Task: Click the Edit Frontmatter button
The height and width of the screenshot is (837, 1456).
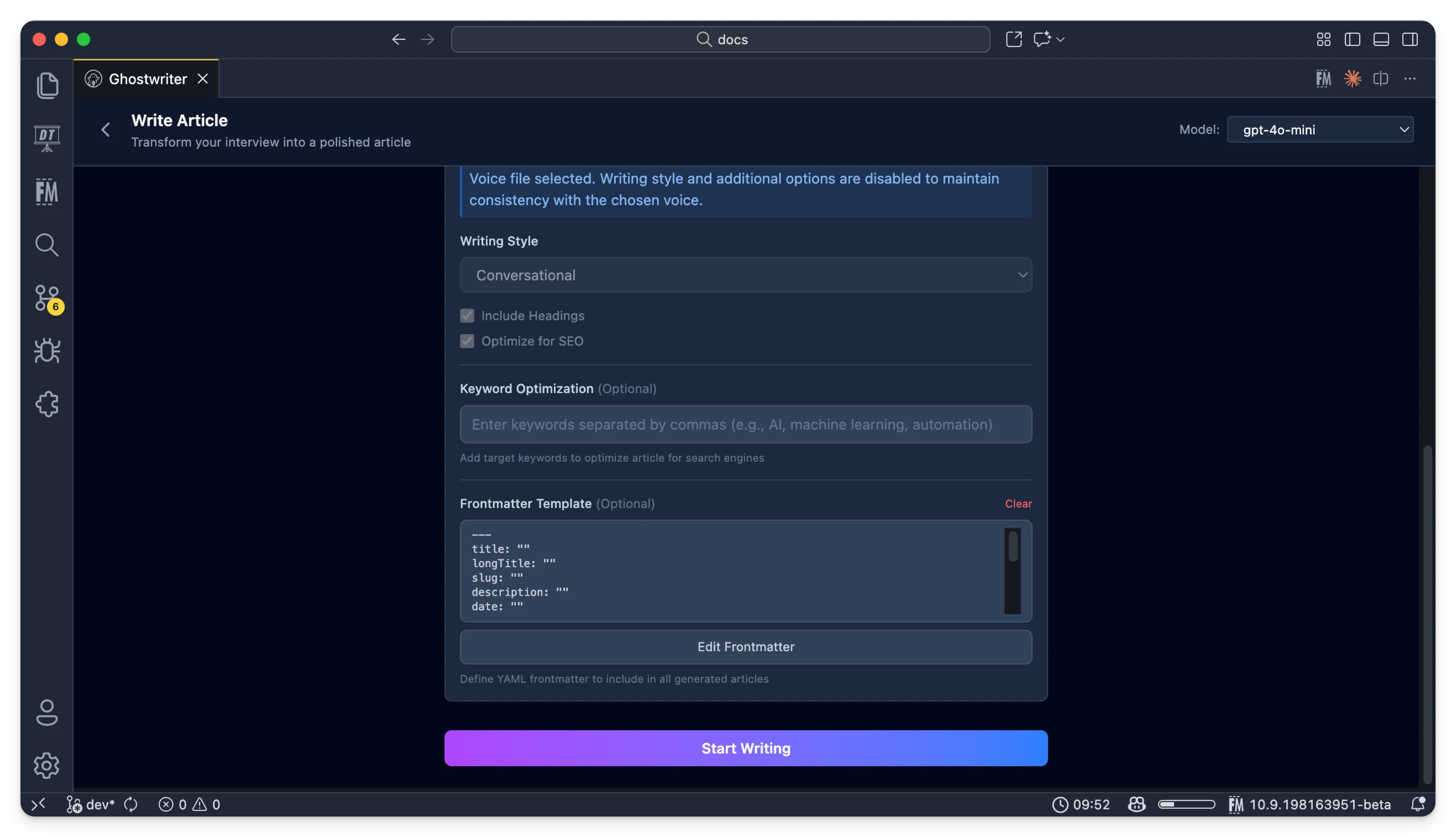Action: 746,647
